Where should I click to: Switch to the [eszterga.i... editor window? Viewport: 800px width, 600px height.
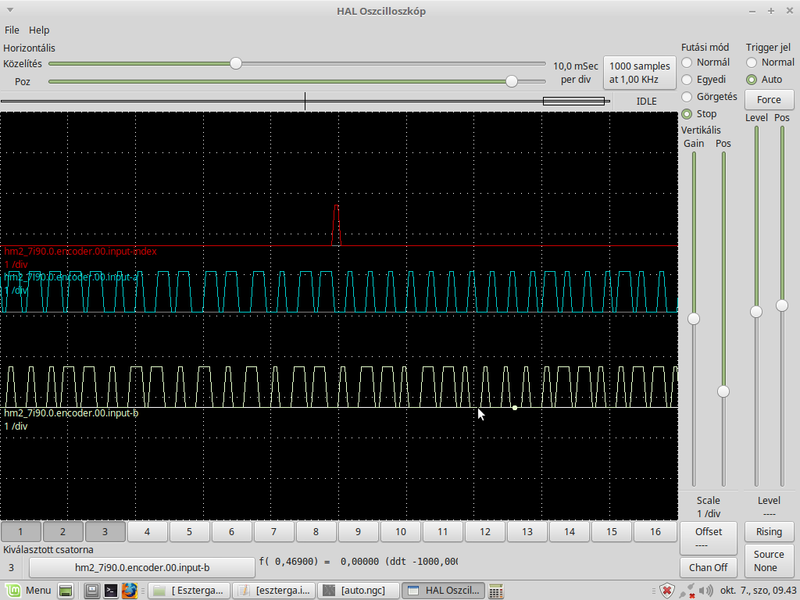274,591
